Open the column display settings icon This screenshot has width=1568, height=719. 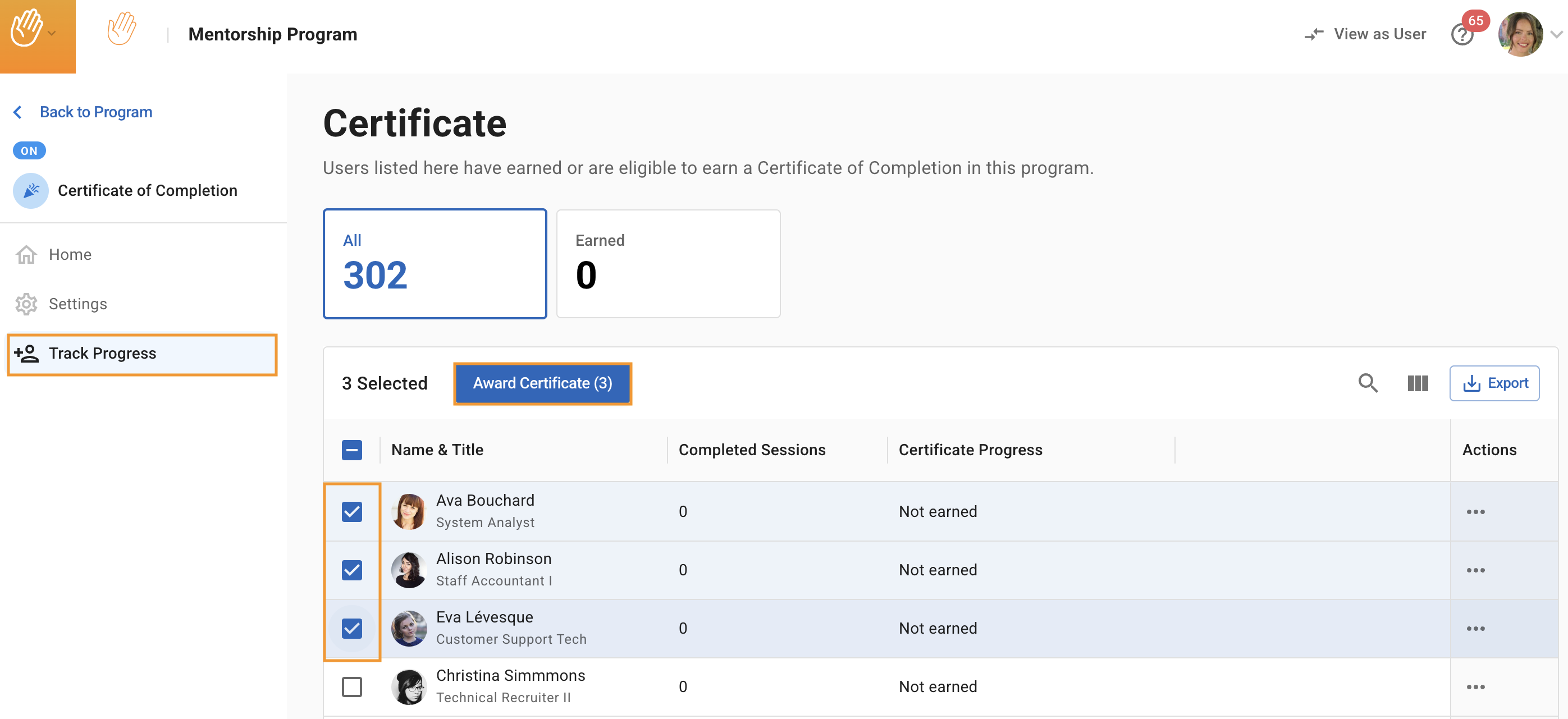click(x=1417, y=383)
